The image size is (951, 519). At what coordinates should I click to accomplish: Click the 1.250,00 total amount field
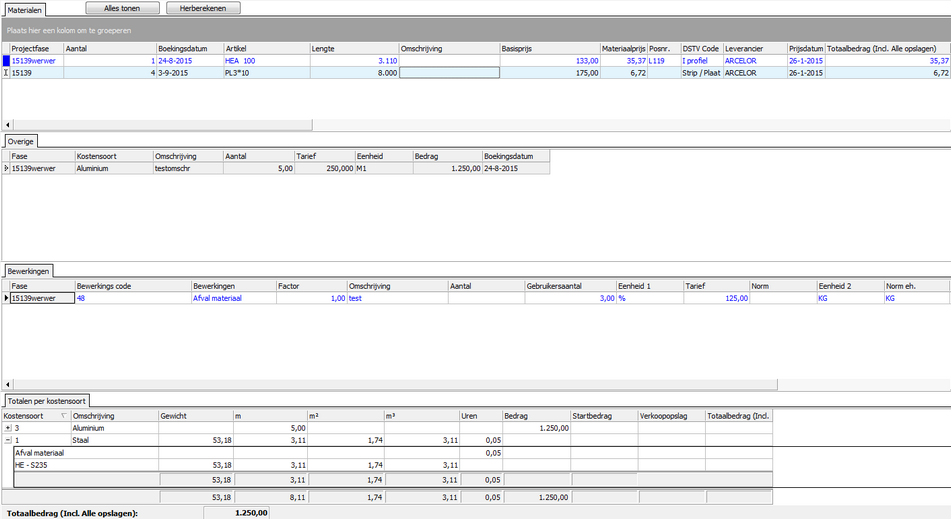pyautogui.click(x=237, y=513)
